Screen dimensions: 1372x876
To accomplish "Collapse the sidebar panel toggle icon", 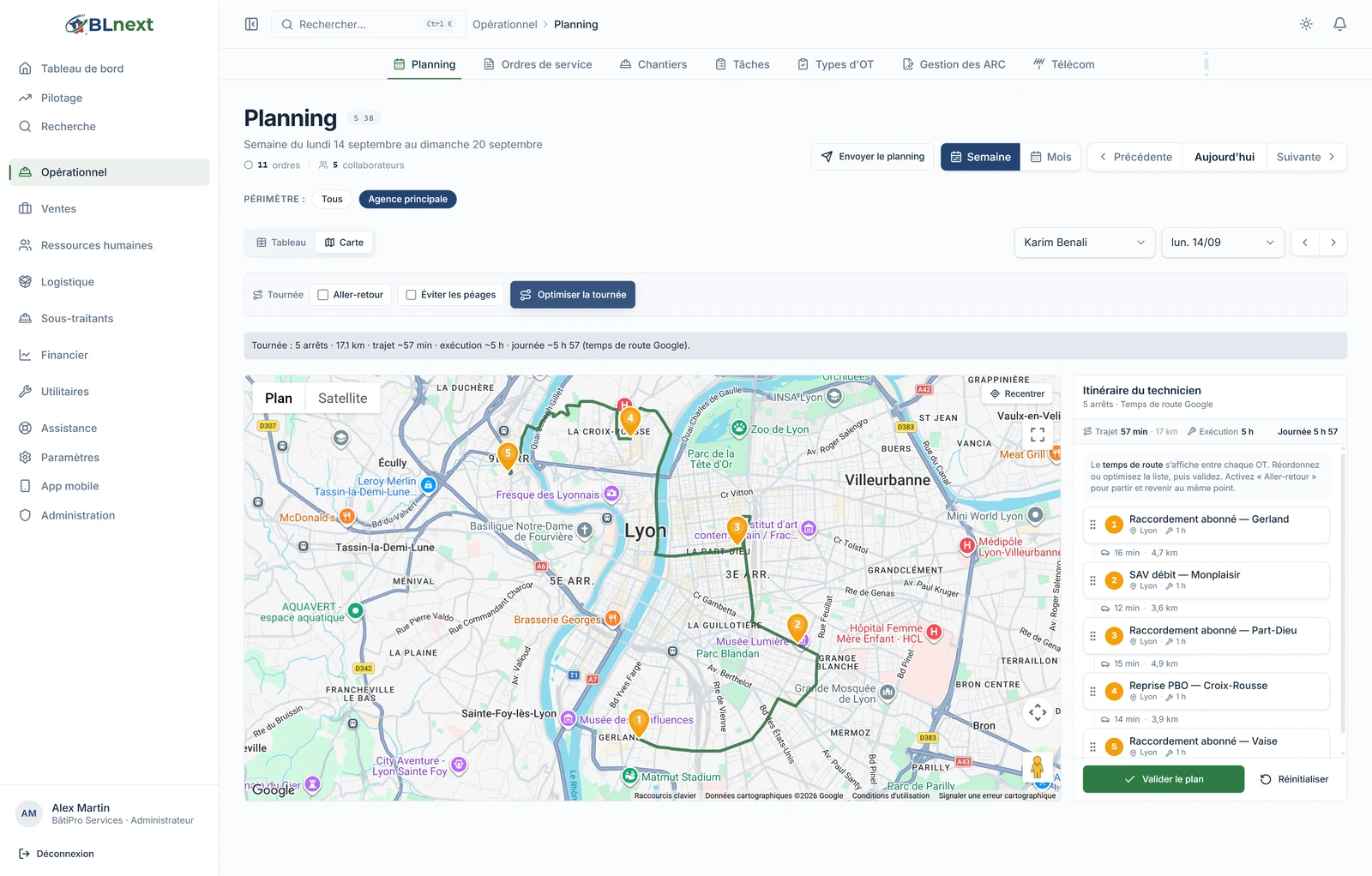I will (251, 24).
